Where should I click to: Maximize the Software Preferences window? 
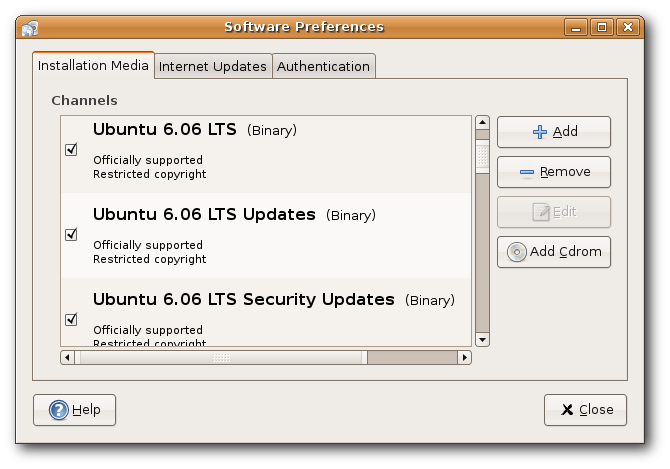click(x=602, y=28)
